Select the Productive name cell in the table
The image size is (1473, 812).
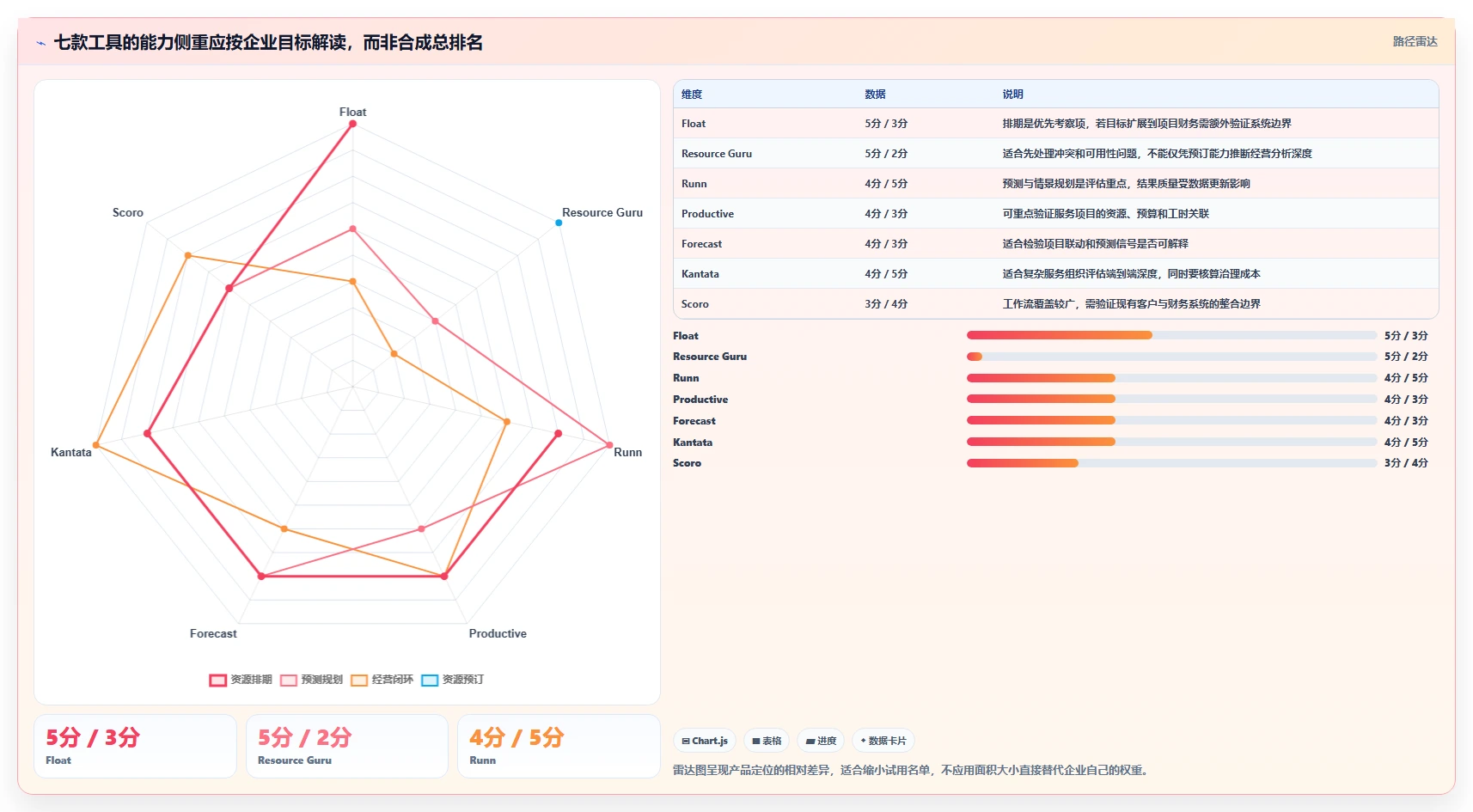707,214
